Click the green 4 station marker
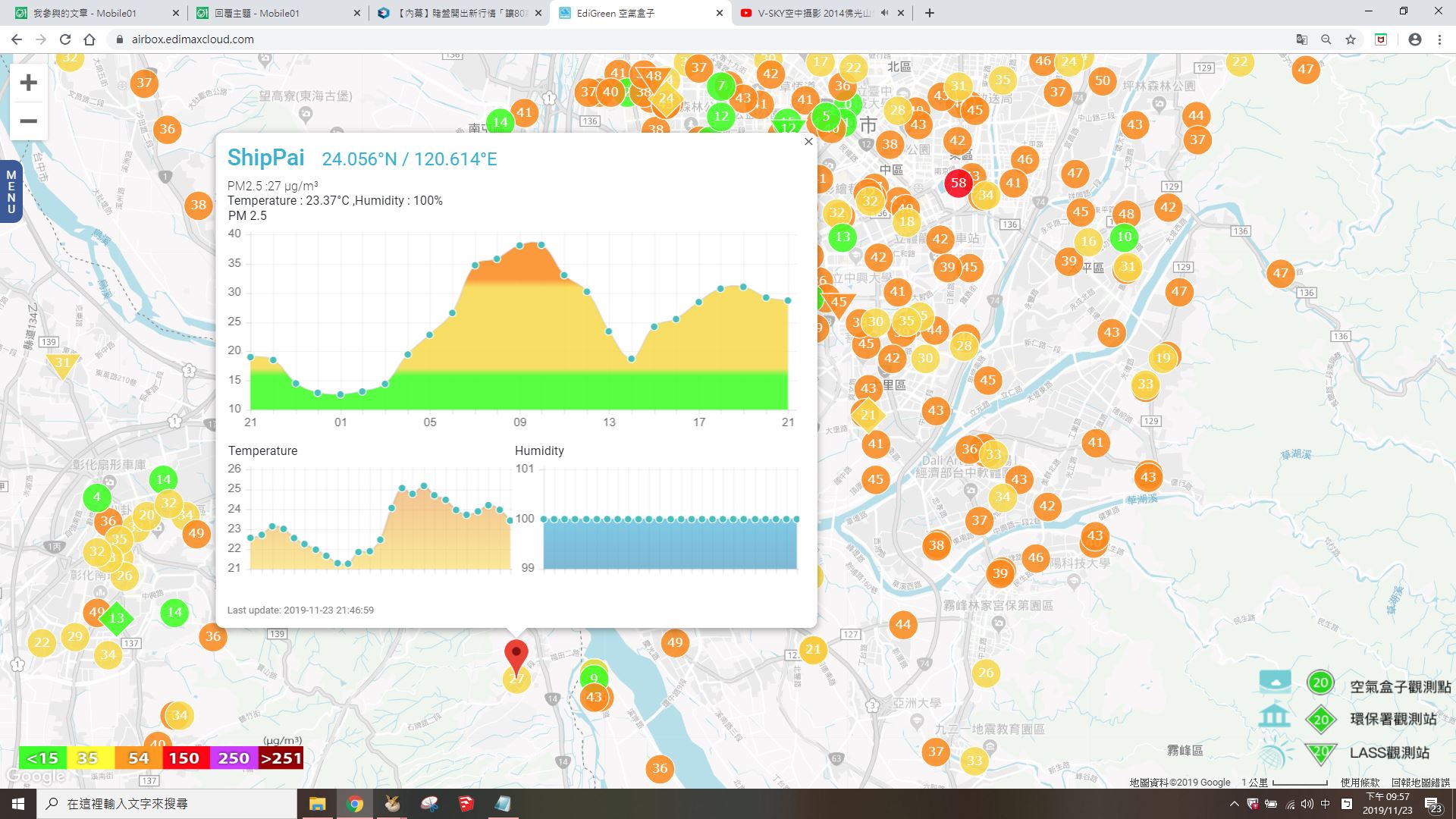This screenshot has height=819, width=1456. pyautogui.click(x=96, y=497)
